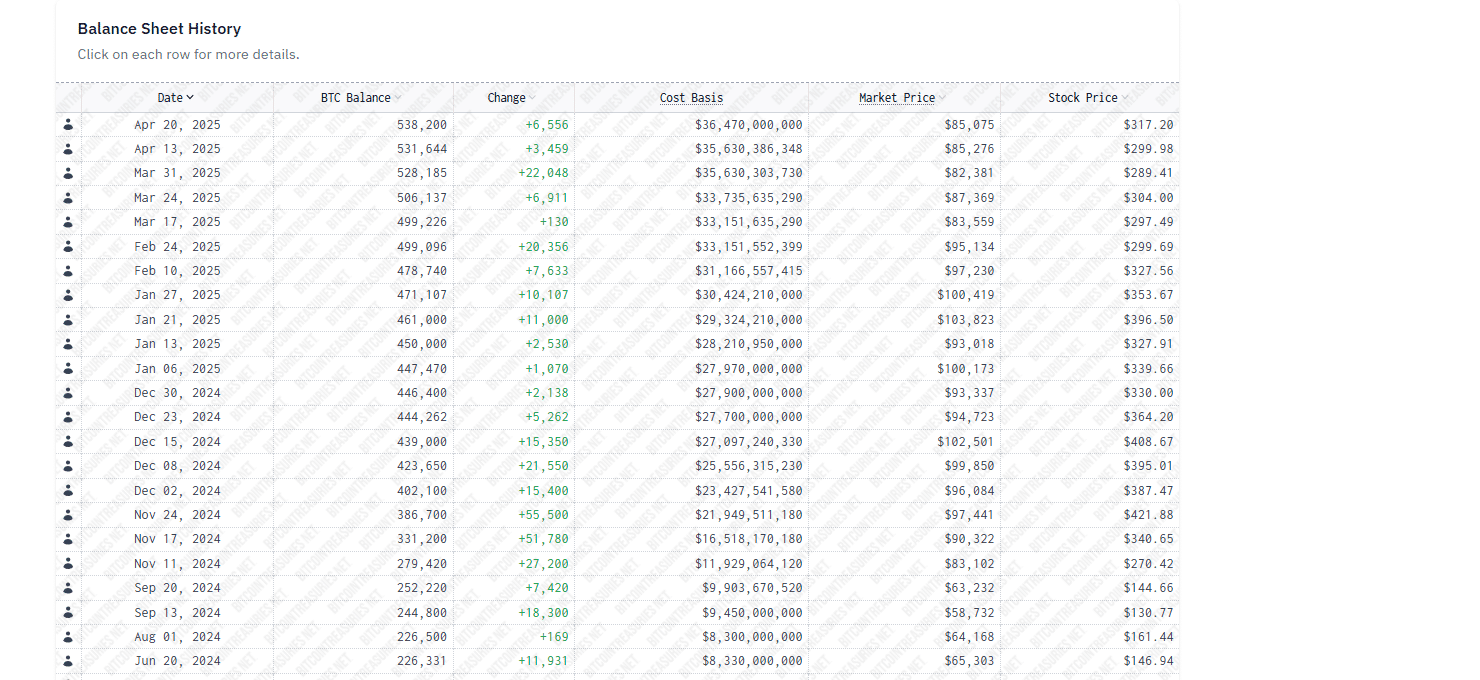Click the +169 change value
Viewport: 1480px width, 680px height.
[x=554, y=637]
